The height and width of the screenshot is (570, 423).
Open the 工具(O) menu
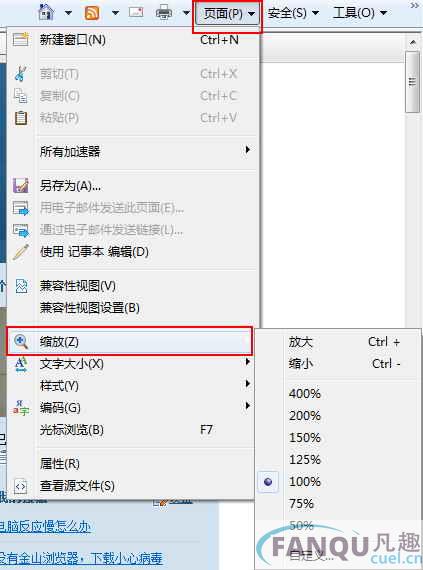tap(359, 13)
